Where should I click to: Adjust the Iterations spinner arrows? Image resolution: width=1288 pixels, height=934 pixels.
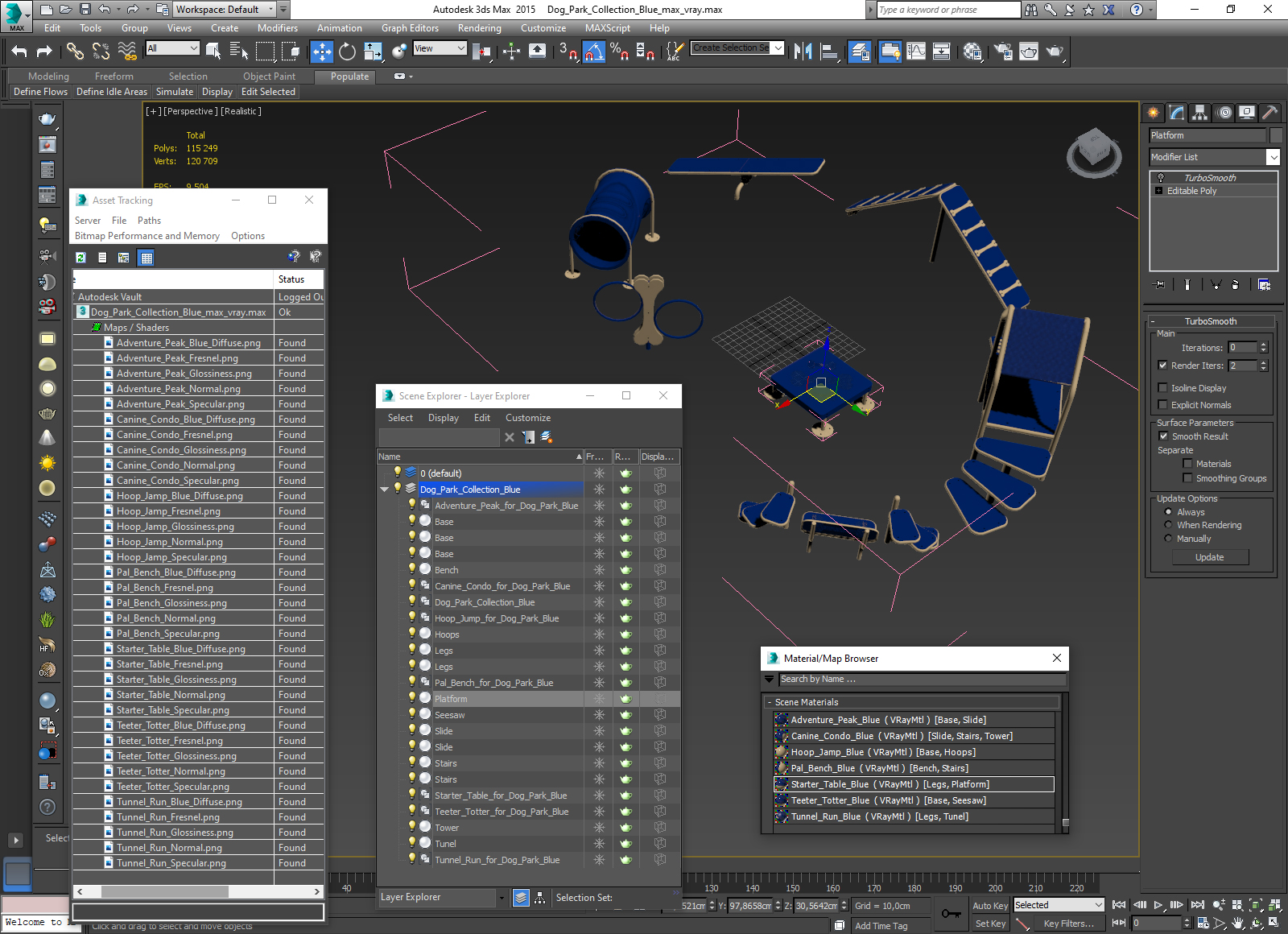tap(1263, 348)
